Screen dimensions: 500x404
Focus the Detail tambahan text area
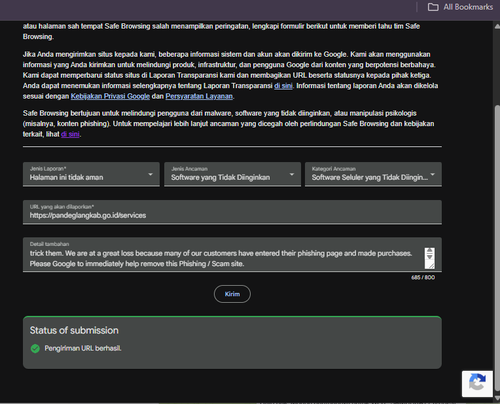(232, 255)
